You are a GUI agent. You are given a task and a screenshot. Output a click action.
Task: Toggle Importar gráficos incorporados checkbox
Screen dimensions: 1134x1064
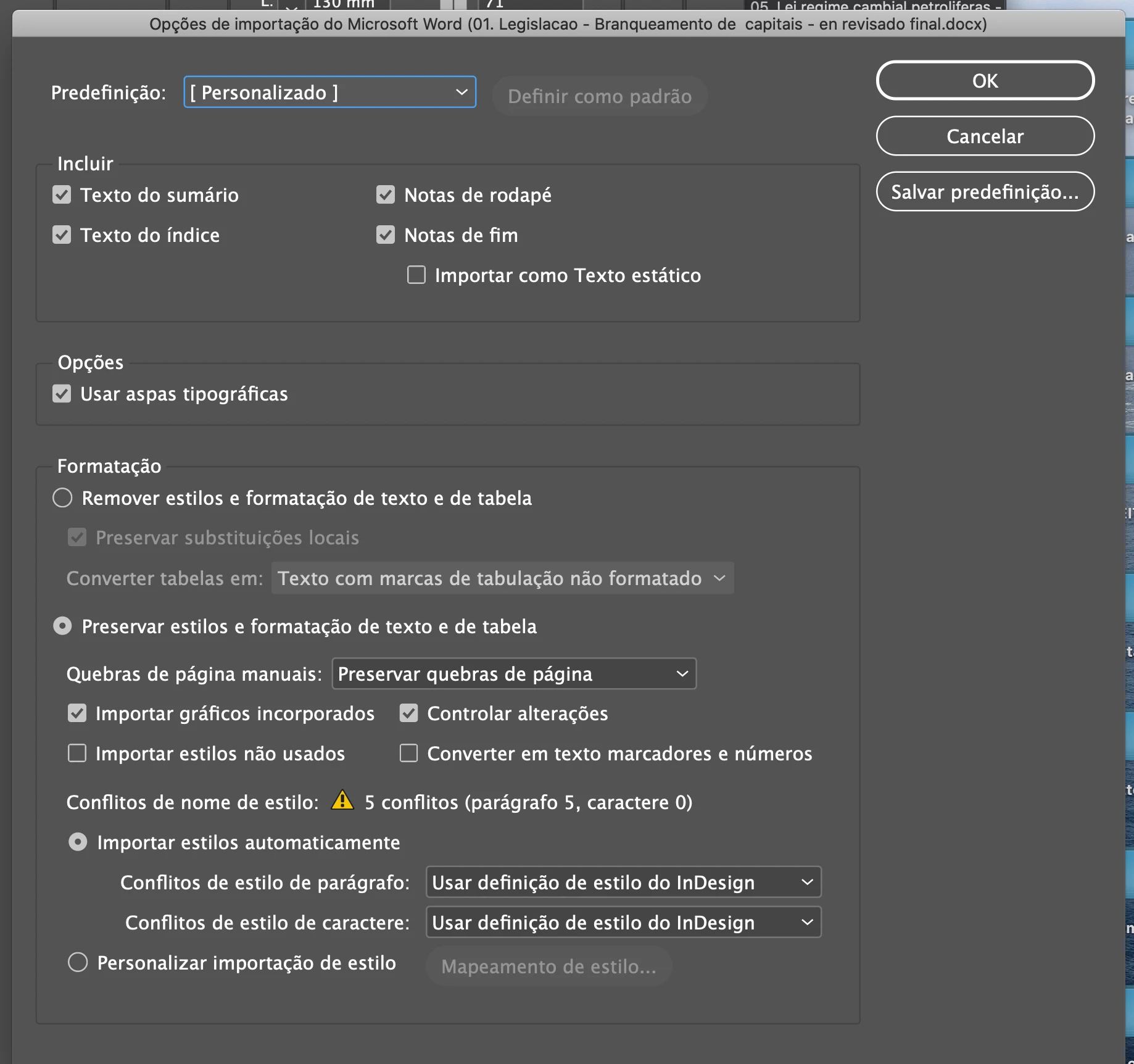pos(77,713)
